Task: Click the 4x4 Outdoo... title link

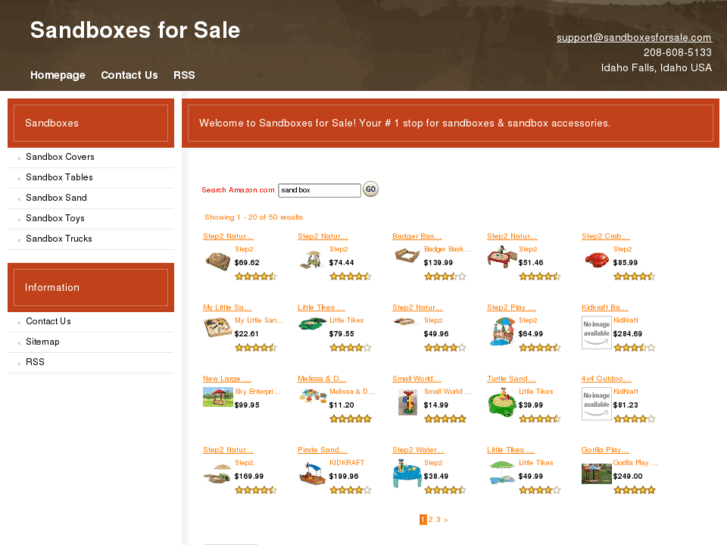Action: coord(606,378)
